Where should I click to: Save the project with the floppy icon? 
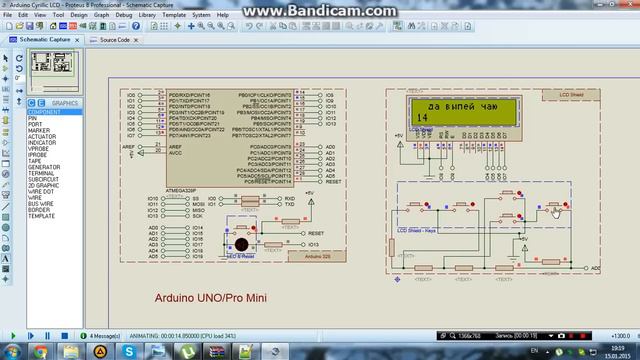29,26
